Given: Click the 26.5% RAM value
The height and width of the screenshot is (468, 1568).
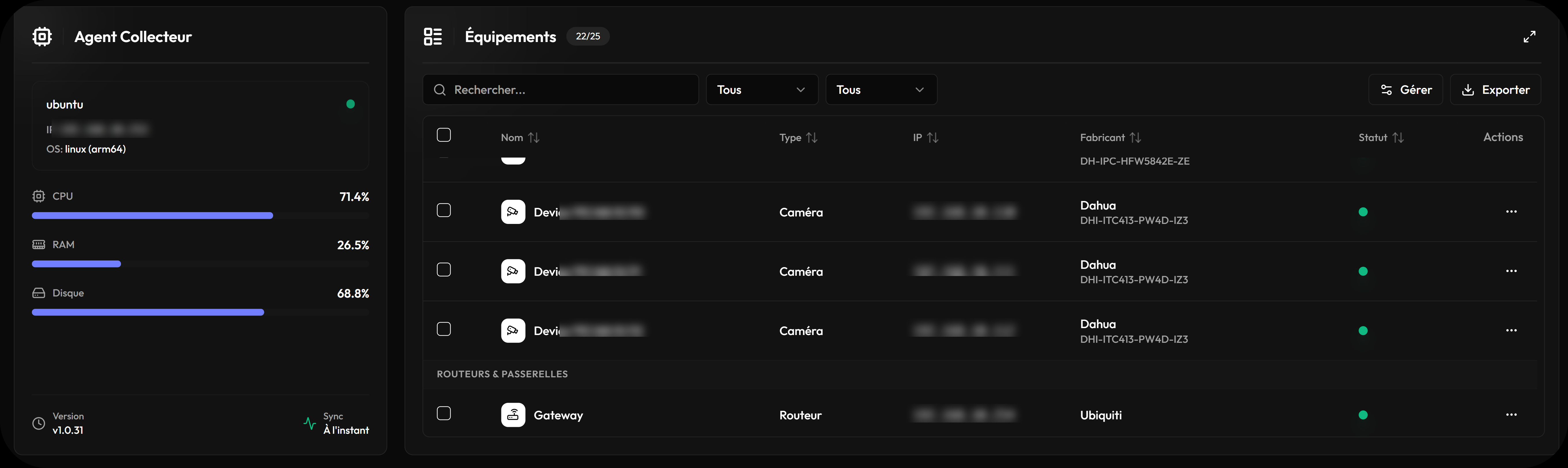Looking at the screenshot, I should point(353,245).
